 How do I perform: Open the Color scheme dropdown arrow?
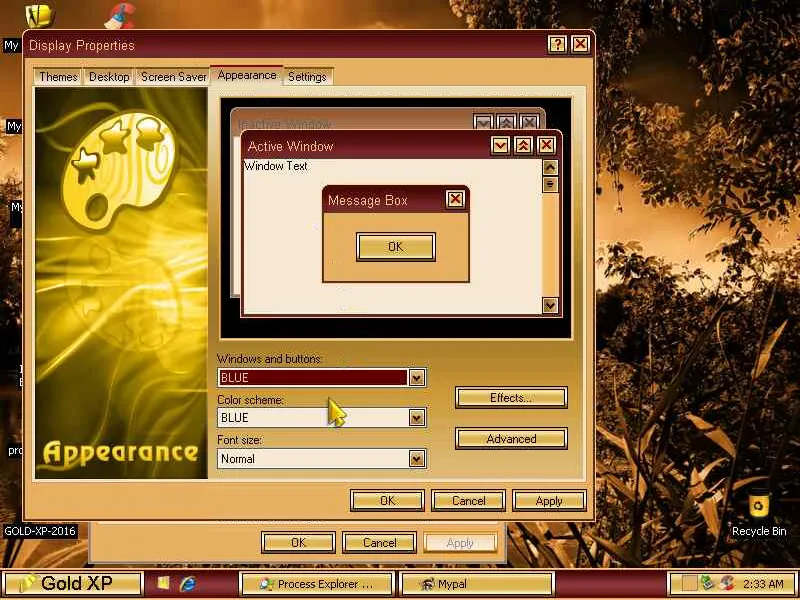coord(417,418)
